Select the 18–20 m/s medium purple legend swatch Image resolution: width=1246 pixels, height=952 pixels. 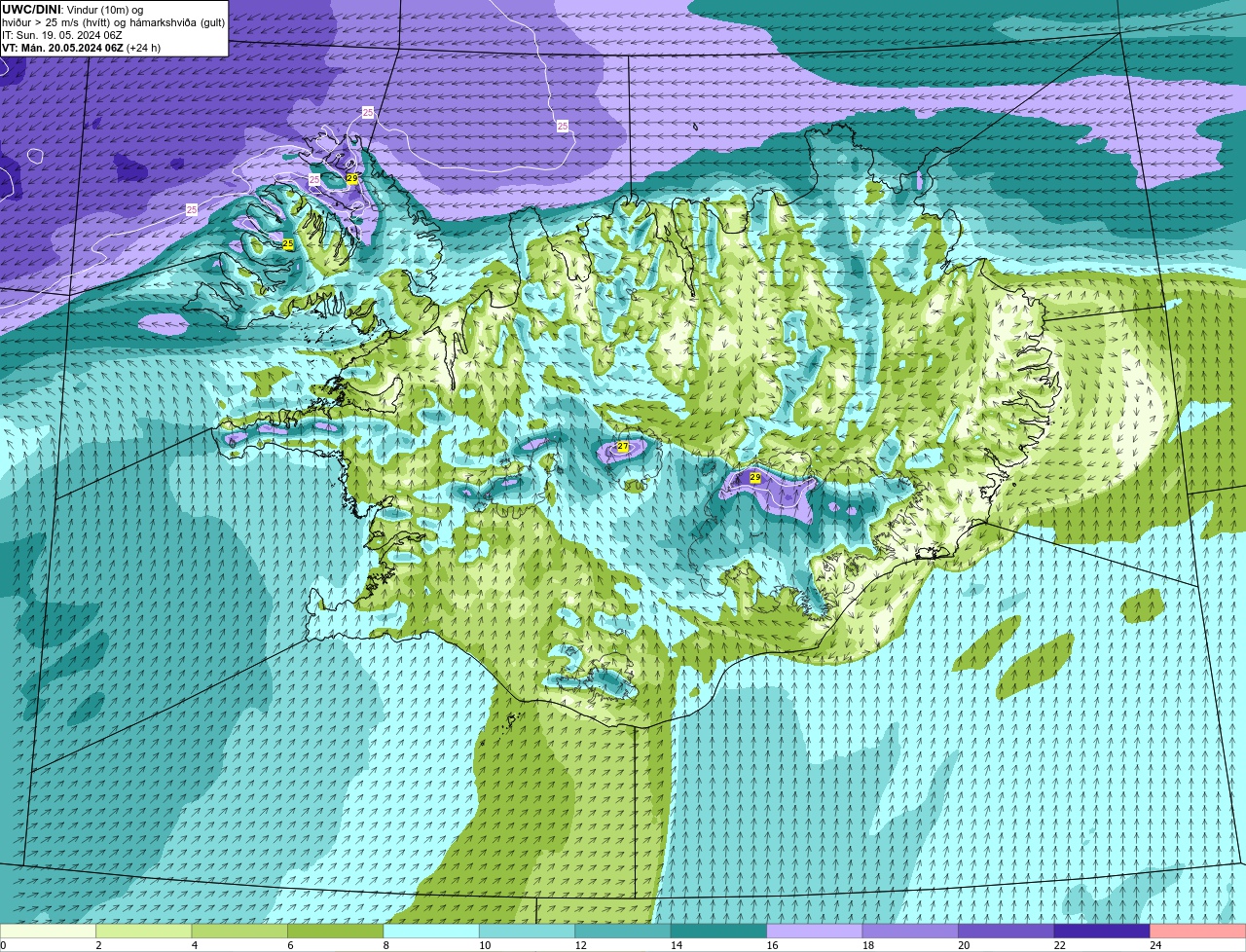[x=910, y=932]
